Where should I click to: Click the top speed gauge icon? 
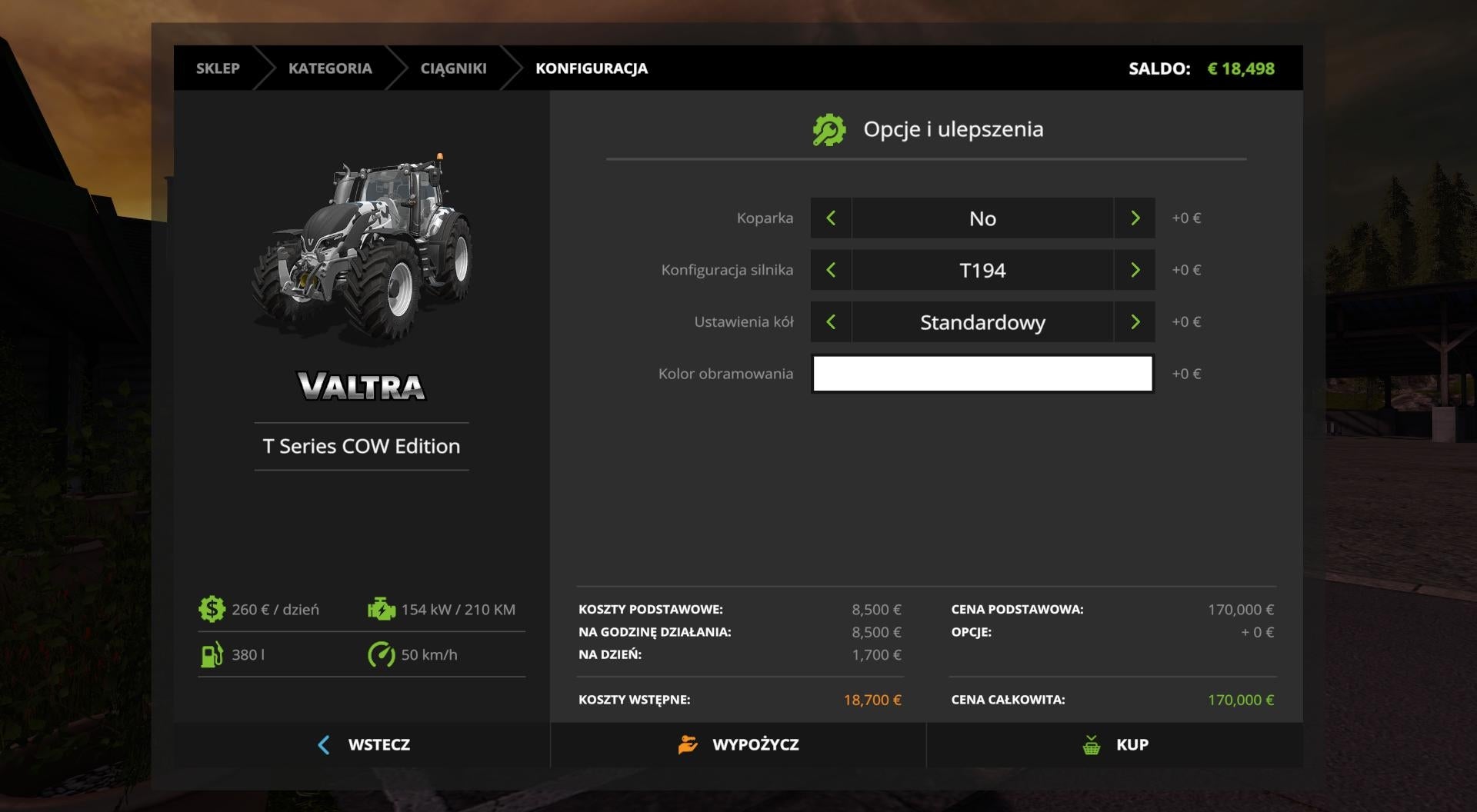(381, 654)
